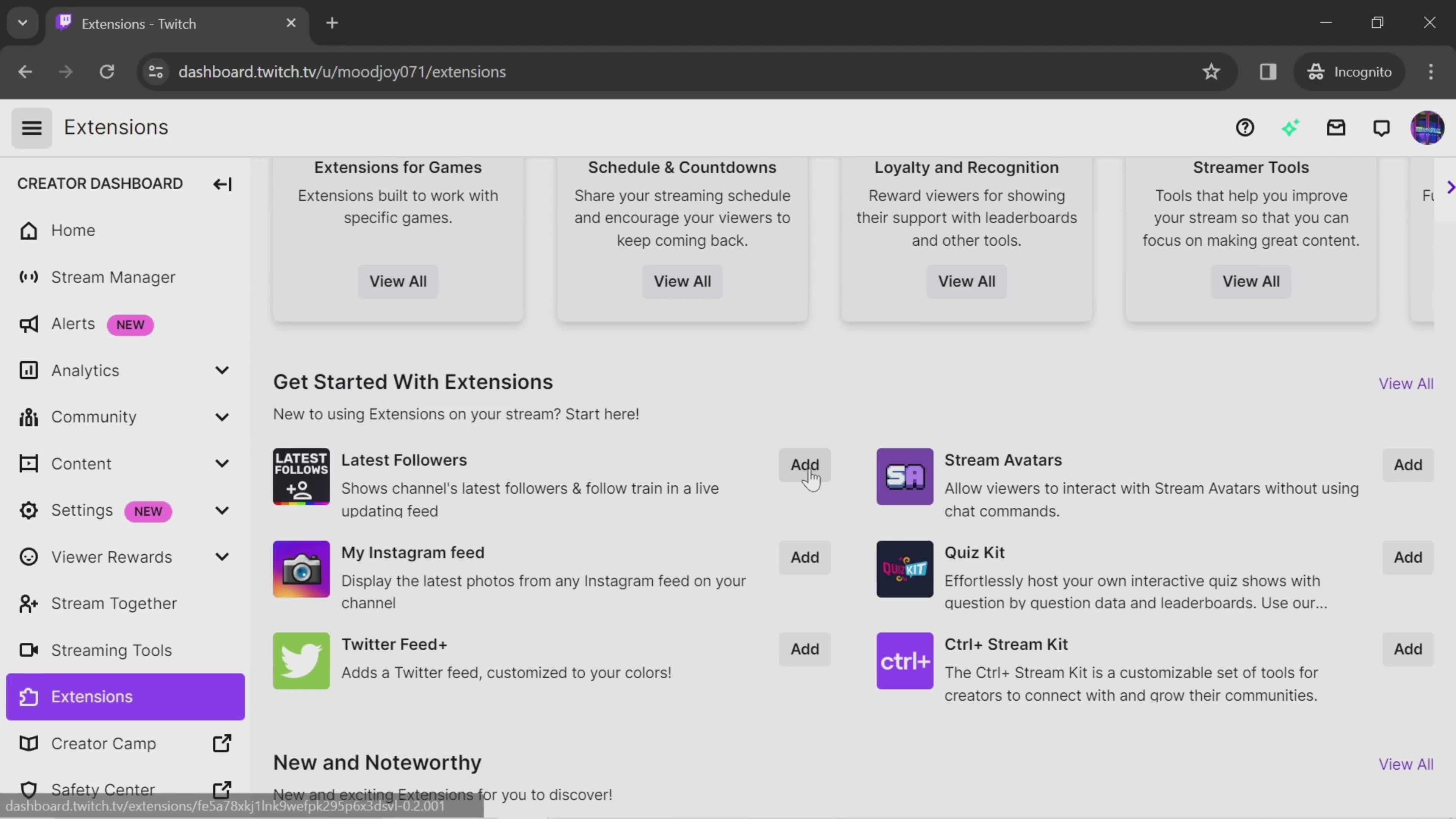This screenshot has height=819, width=1456.
Task: Open the inbox mail icon
Action: pyautogui.click(x=1336, y=128)
